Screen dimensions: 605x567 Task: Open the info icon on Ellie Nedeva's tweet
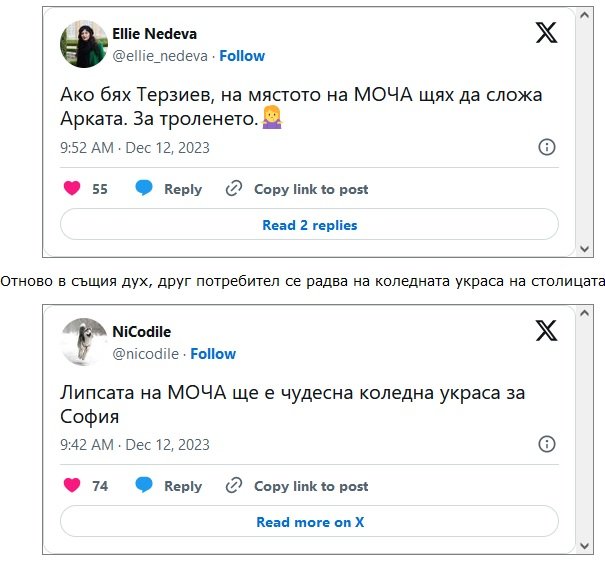547,147
